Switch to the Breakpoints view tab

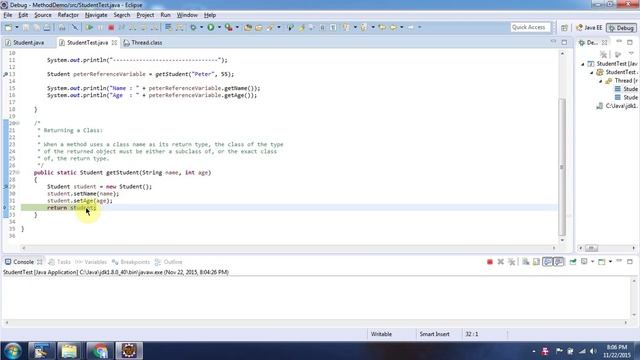pyautogui.click(x=131, y=262)
